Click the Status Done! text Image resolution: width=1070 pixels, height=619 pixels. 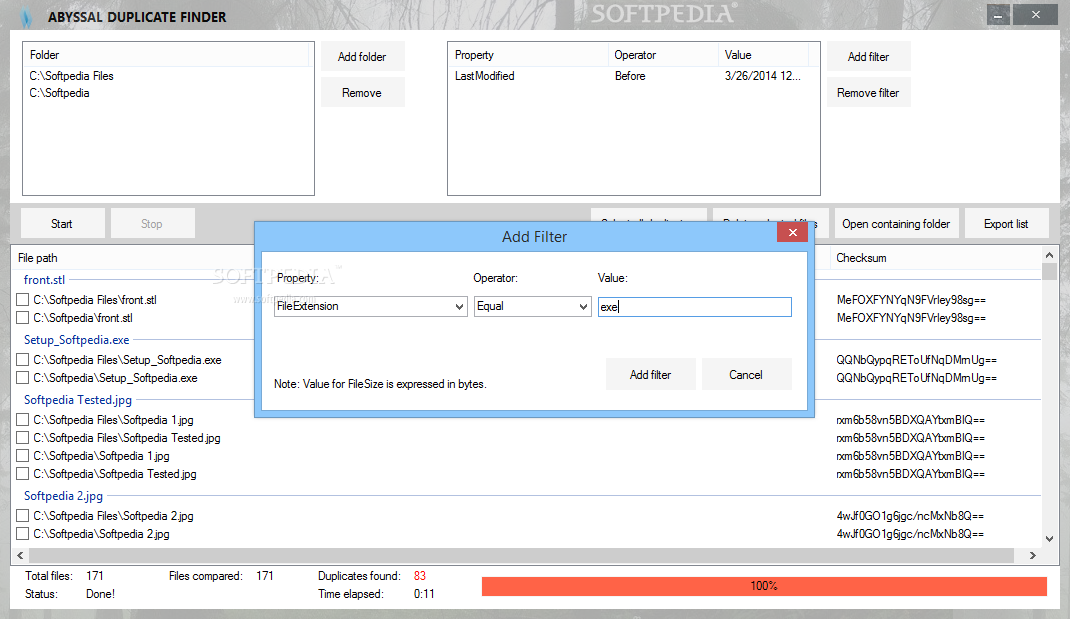tap(100, 594)
